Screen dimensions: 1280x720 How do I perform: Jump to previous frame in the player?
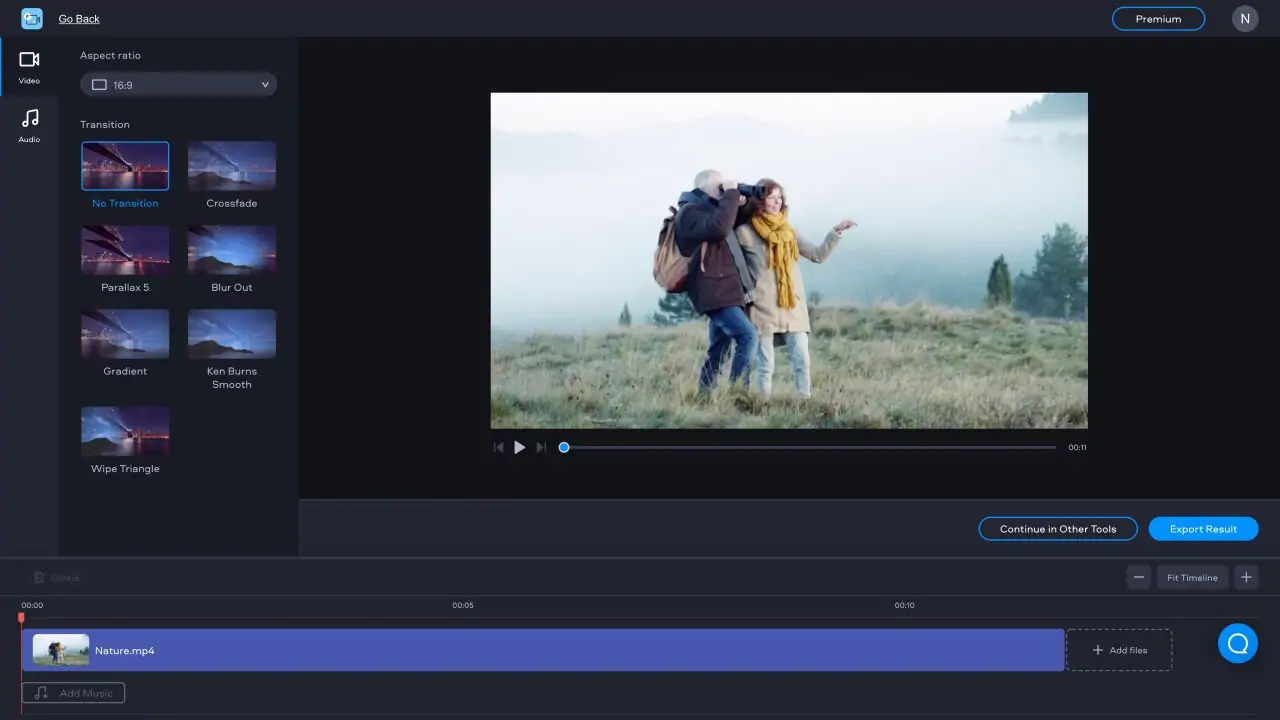[x=498, y=447]
